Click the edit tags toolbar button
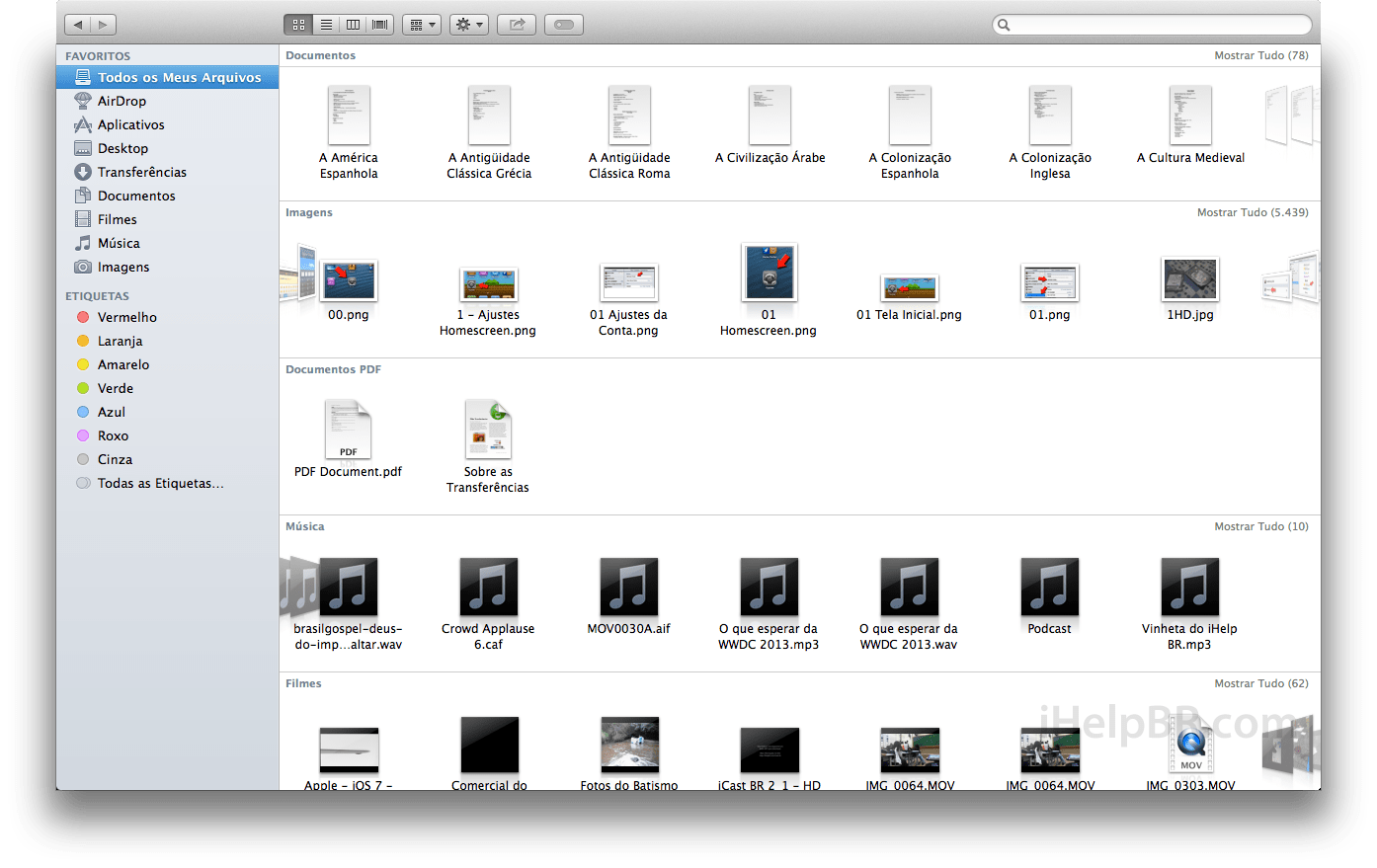Viewport: 1377px width, 868px height. coord(564,25)
